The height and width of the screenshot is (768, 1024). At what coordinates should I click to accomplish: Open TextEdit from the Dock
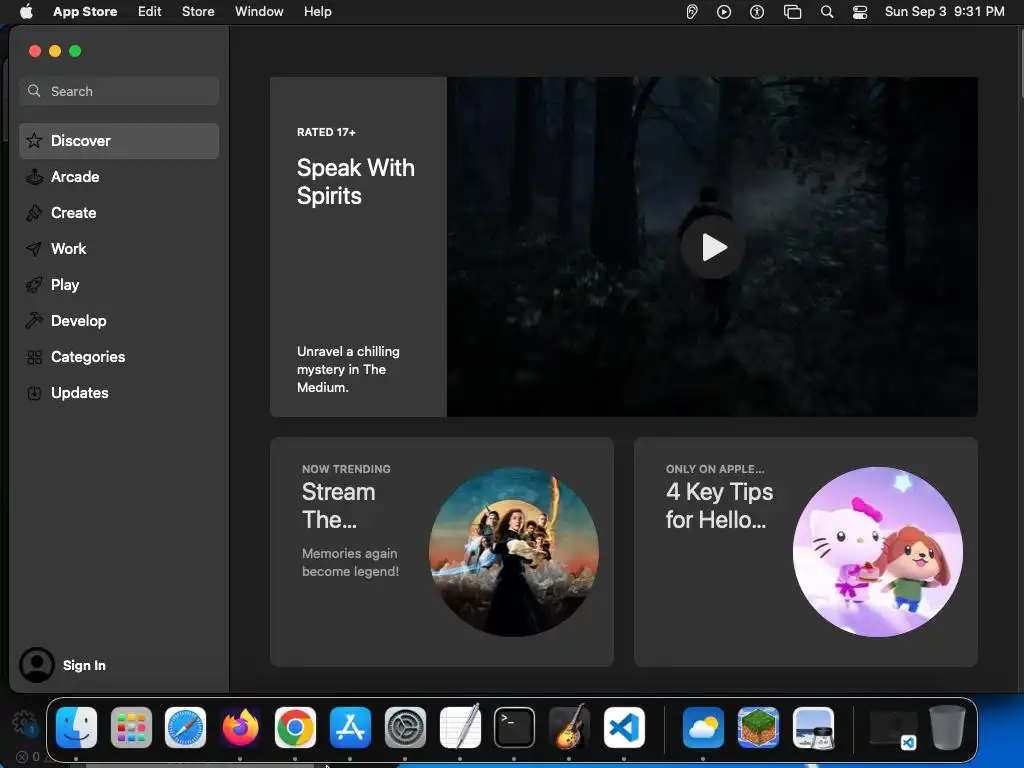coord(460,727)
